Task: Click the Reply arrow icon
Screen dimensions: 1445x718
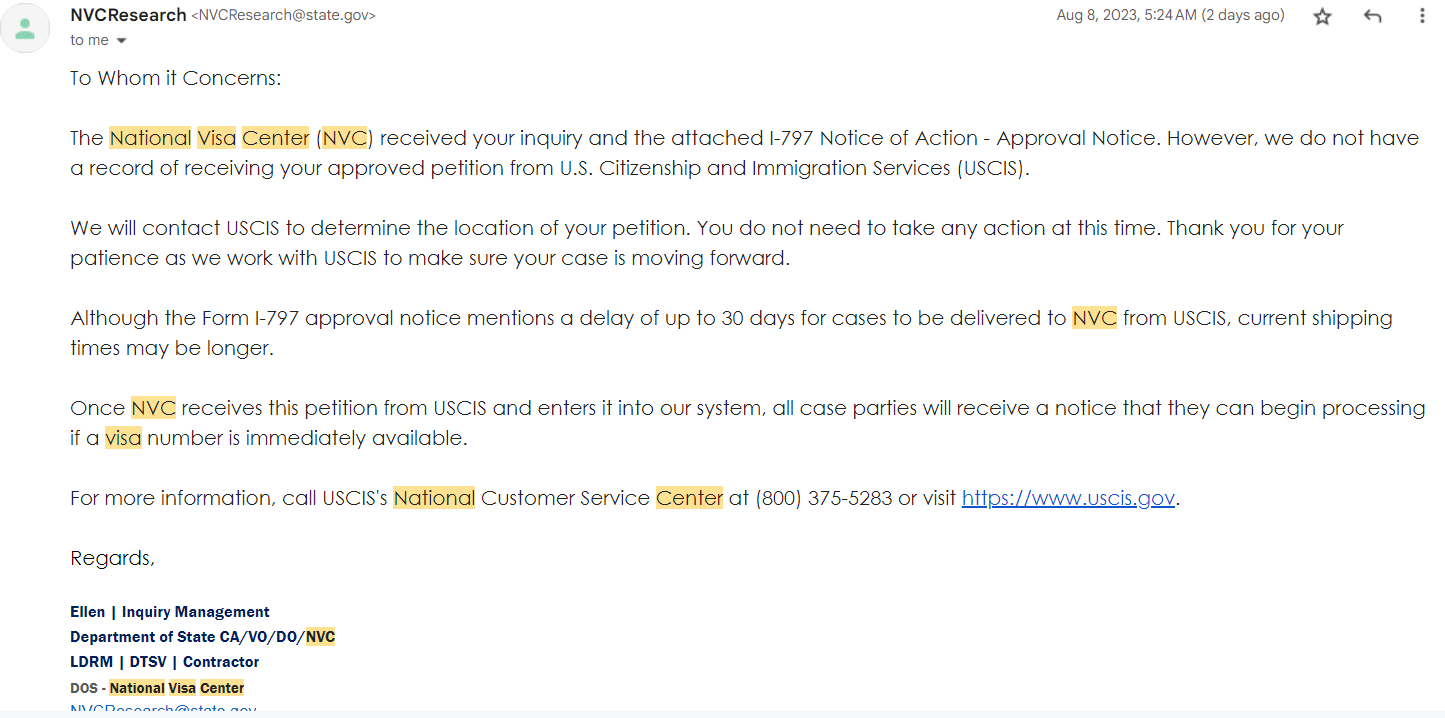Action: coord(1372,16)
